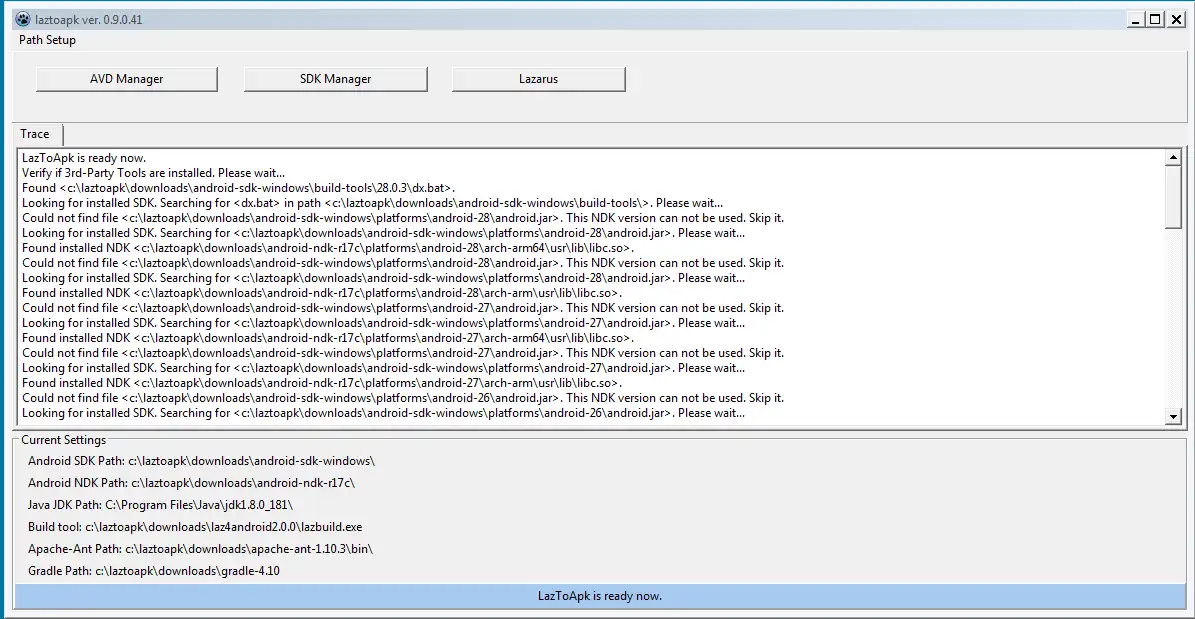Screen dimensions: 1195x619
Task: Click the Java JDK Path setting
Action: (160, 505)
